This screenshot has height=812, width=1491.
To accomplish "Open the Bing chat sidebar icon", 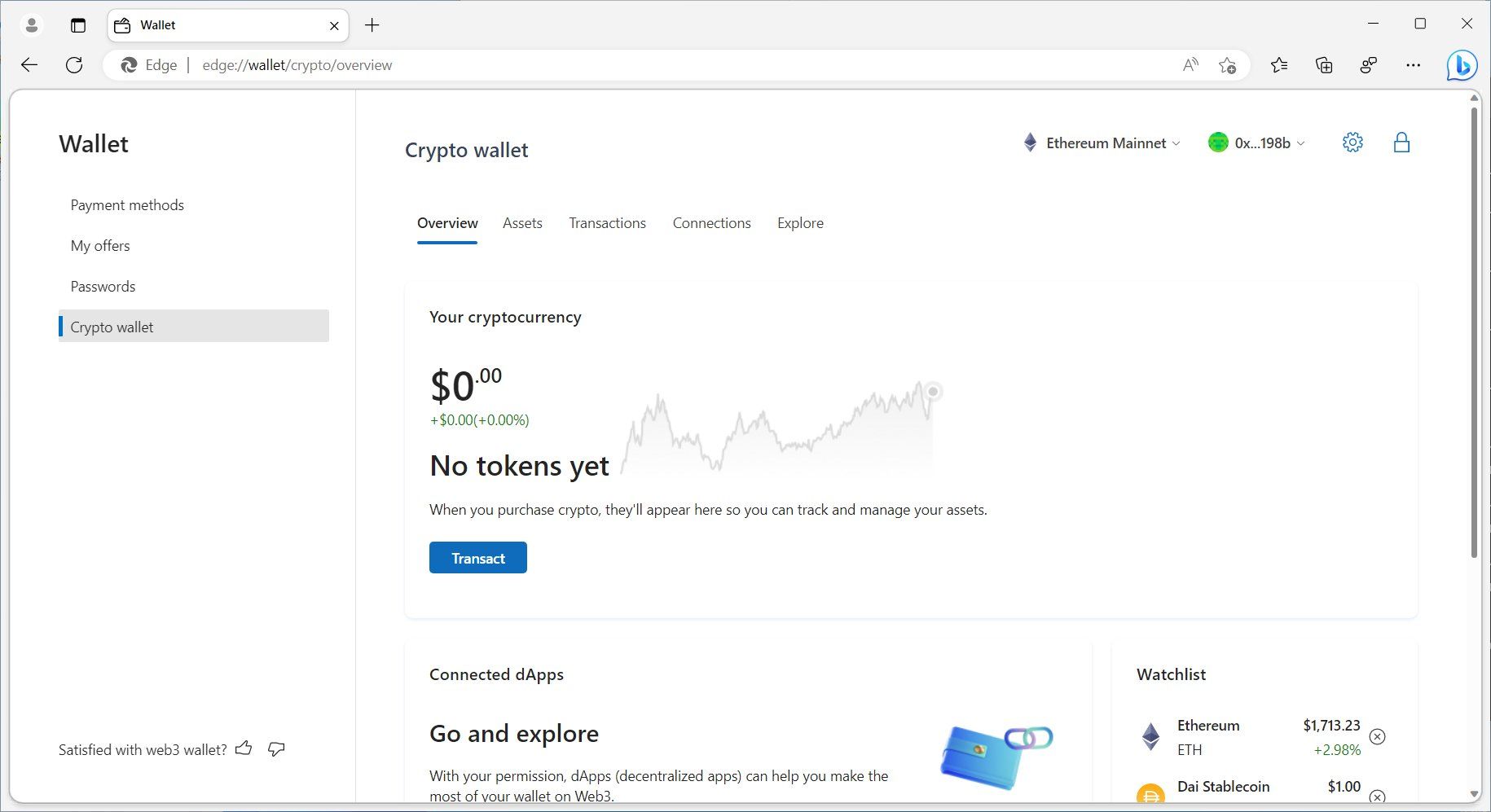I will 1462,65.
